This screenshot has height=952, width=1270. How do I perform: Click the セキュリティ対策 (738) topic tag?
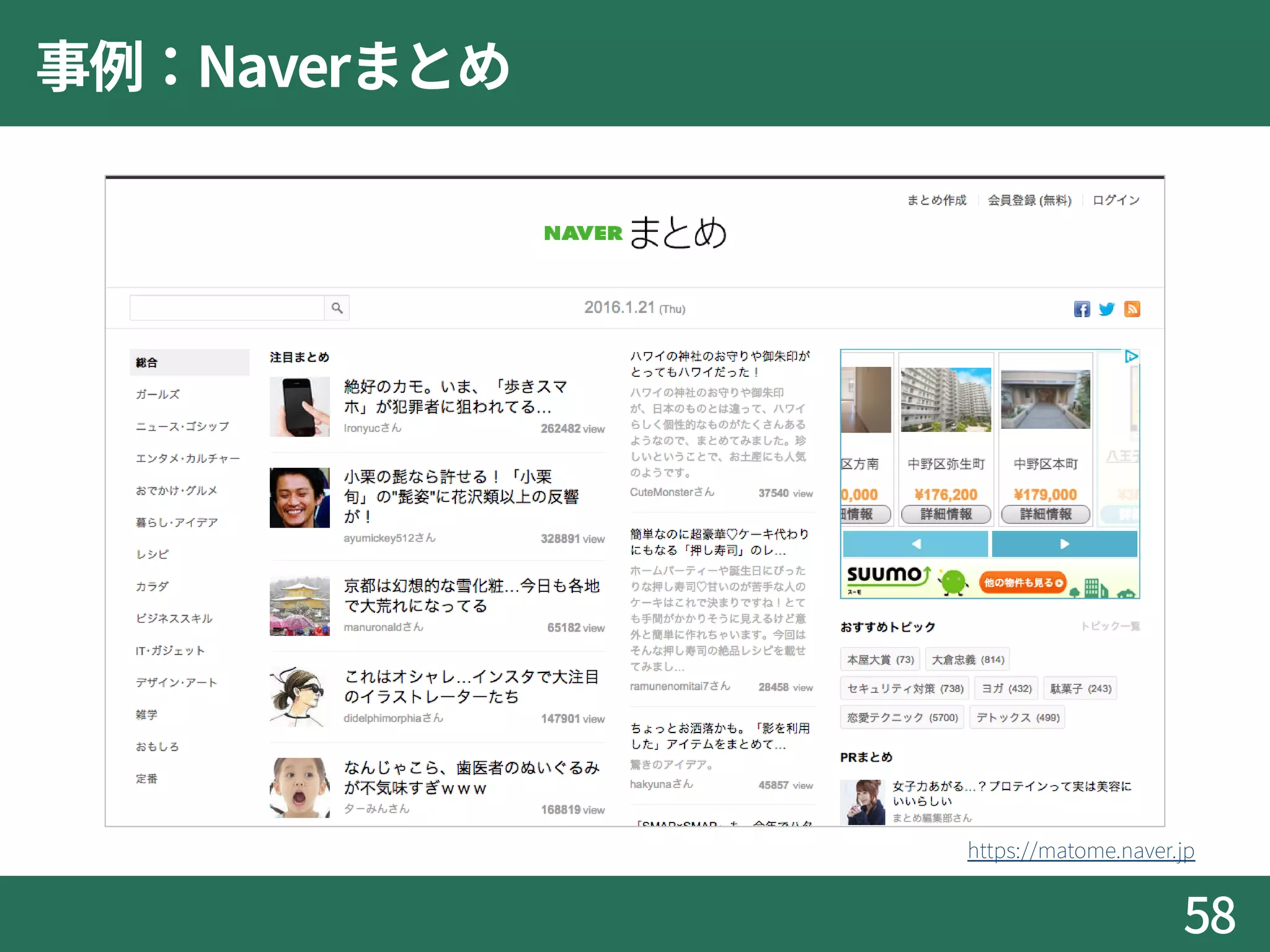coord(905,689)
